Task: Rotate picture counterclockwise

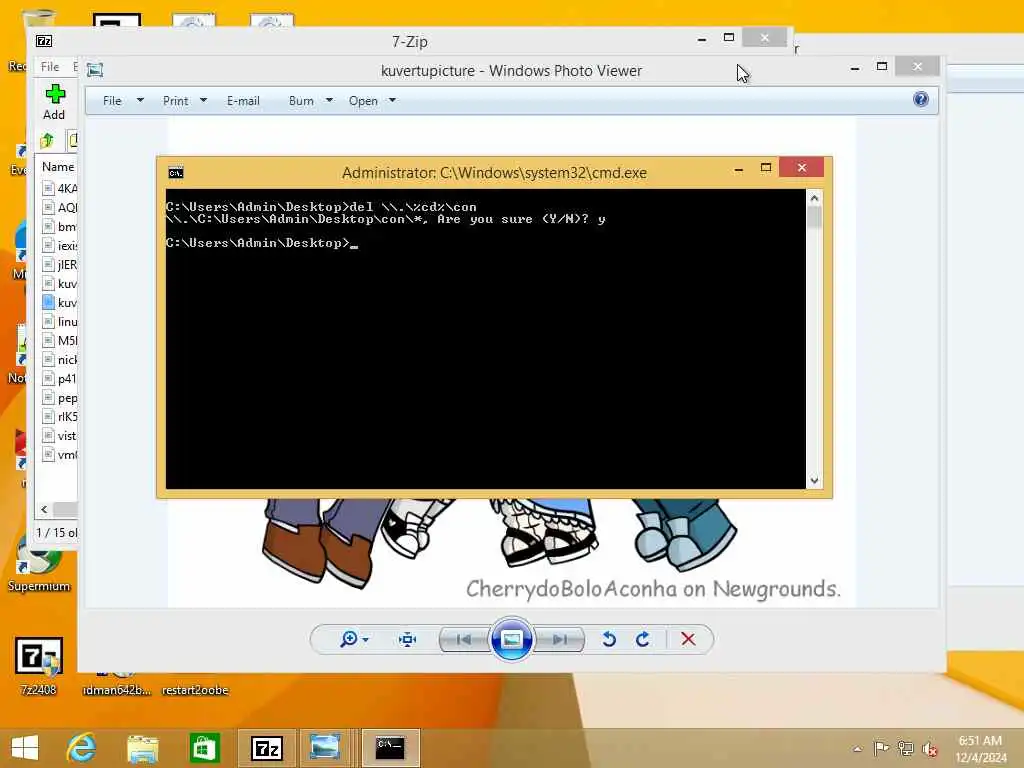Action: click(609, 639)
